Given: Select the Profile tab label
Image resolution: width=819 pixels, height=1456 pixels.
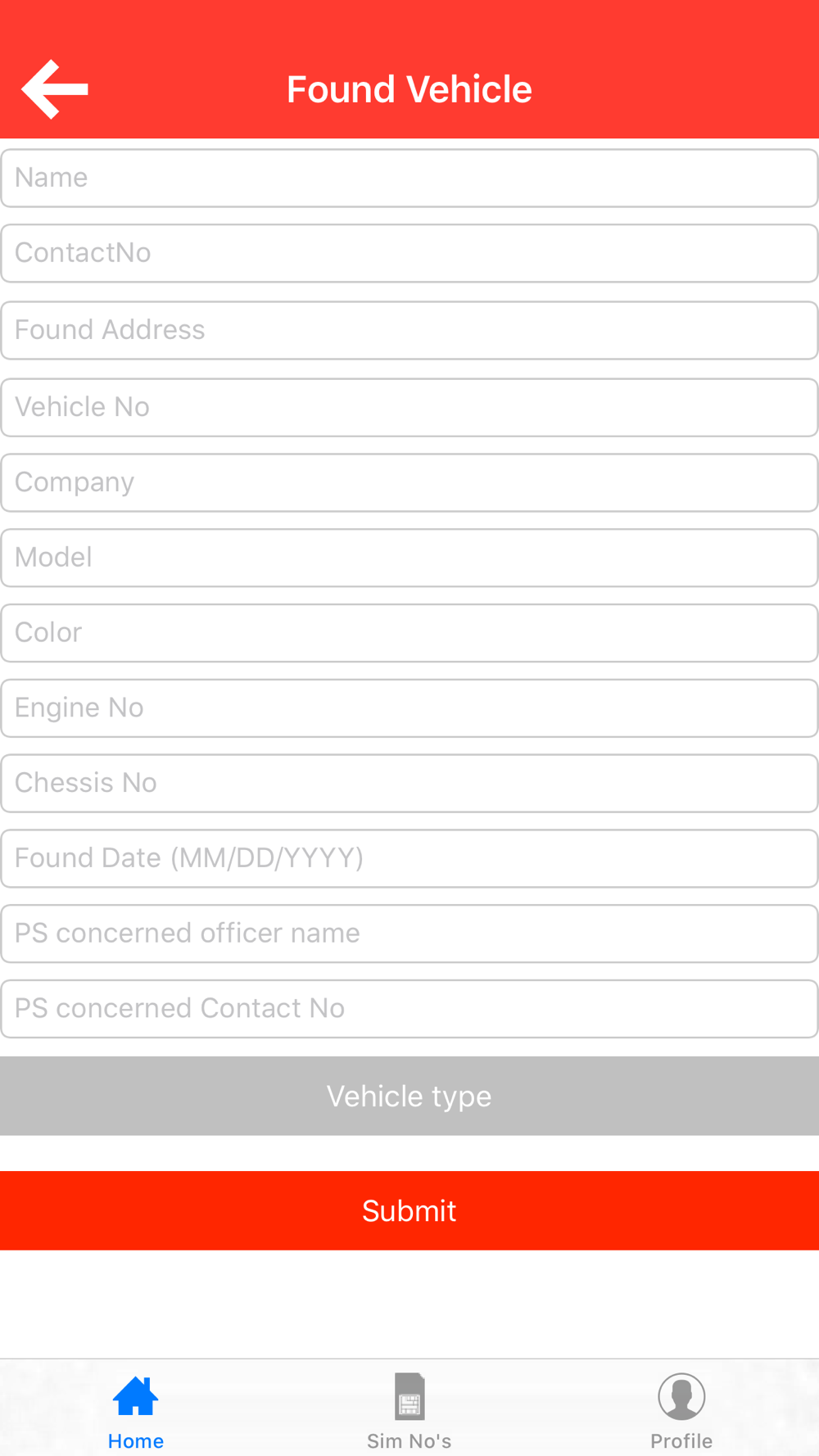Looking at the screenshot, I should [x=681, y=1441].
